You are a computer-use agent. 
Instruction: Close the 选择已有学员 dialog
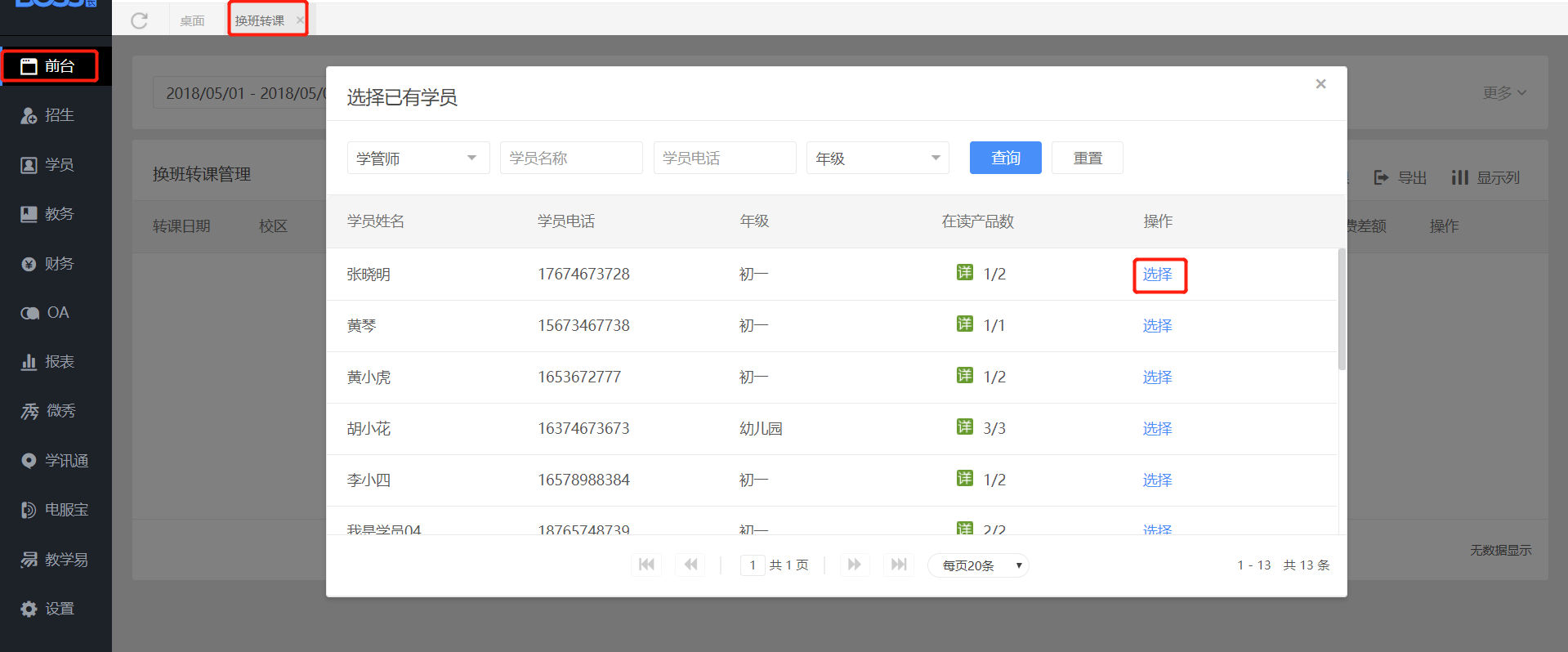click(x=1320, y=84)
